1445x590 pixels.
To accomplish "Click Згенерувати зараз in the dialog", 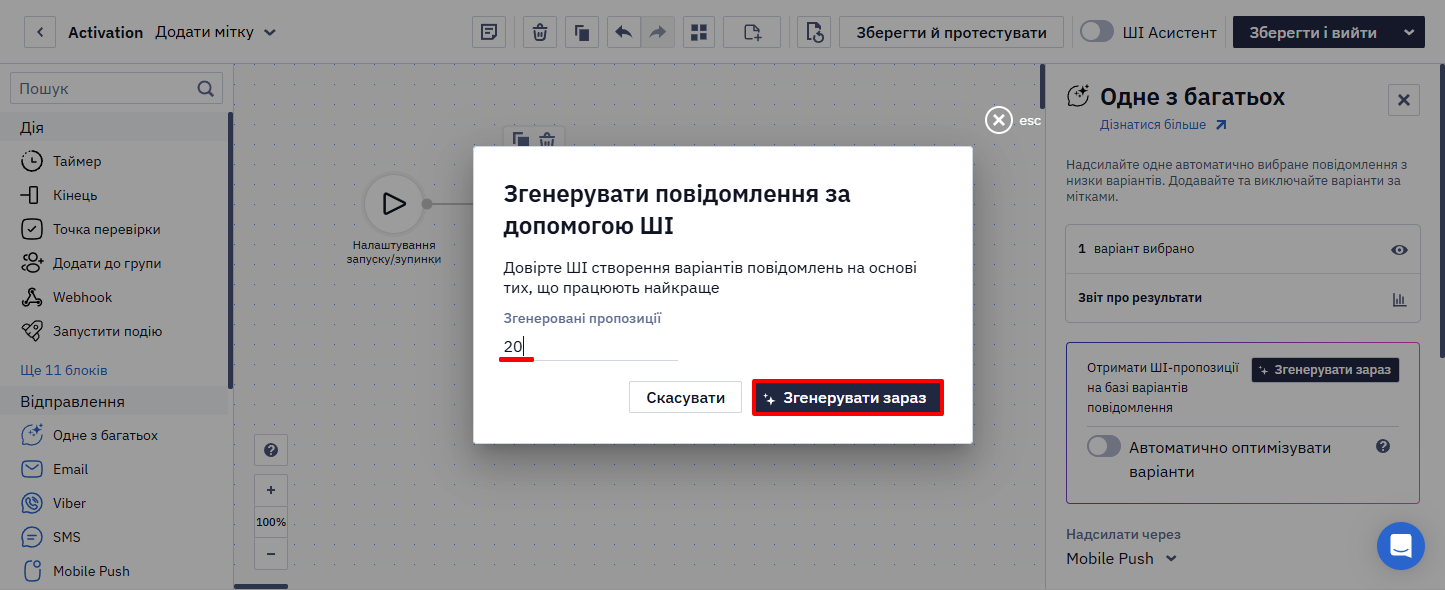I will coord(847,397).
